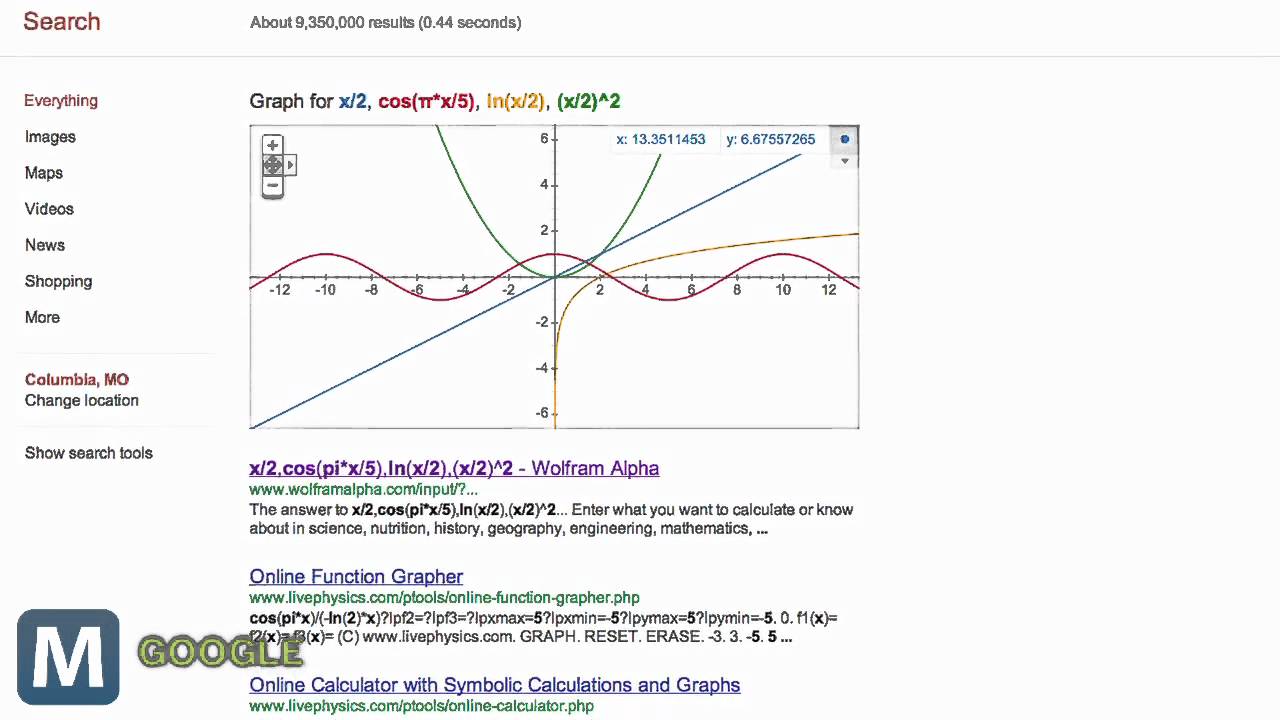1280x720 pixels.
Task: Click ln(x/2) in the graph title
Action: pyautogui.click(x=515, y=101)
